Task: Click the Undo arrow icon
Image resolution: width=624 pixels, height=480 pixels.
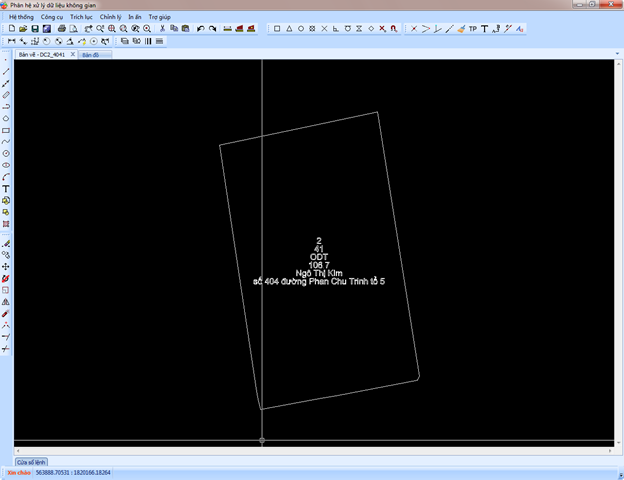Action: (201, 29)
